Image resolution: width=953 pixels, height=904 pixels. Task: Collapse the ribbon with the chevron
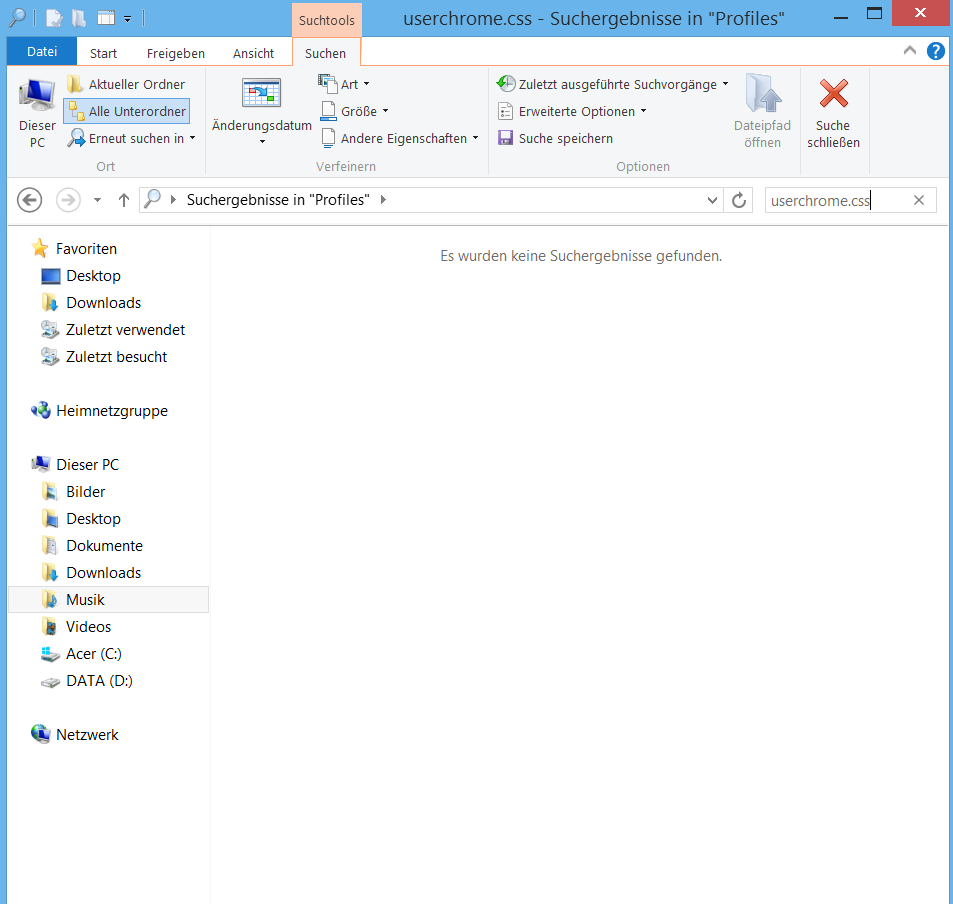point(910,51)
